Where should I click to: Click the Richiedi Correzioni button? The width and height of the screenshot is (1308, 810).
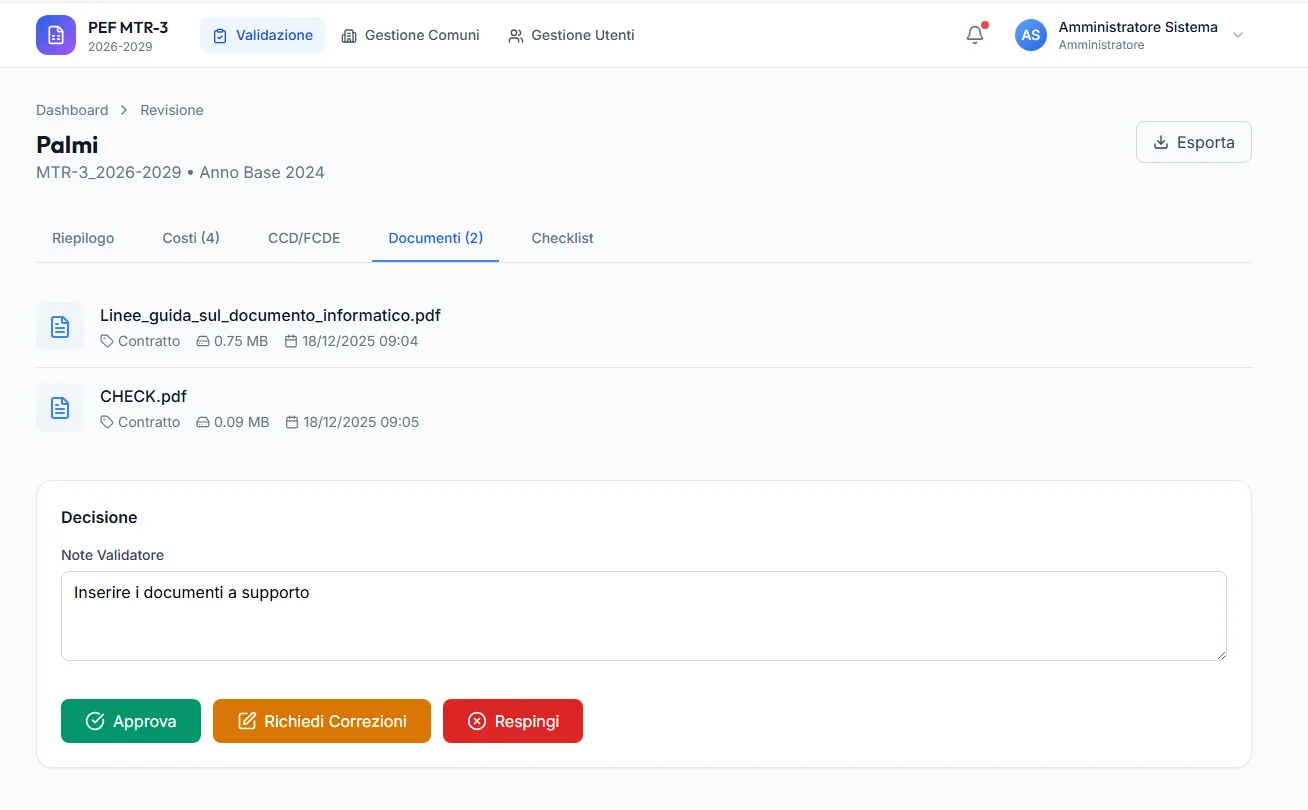coord(322,721)
